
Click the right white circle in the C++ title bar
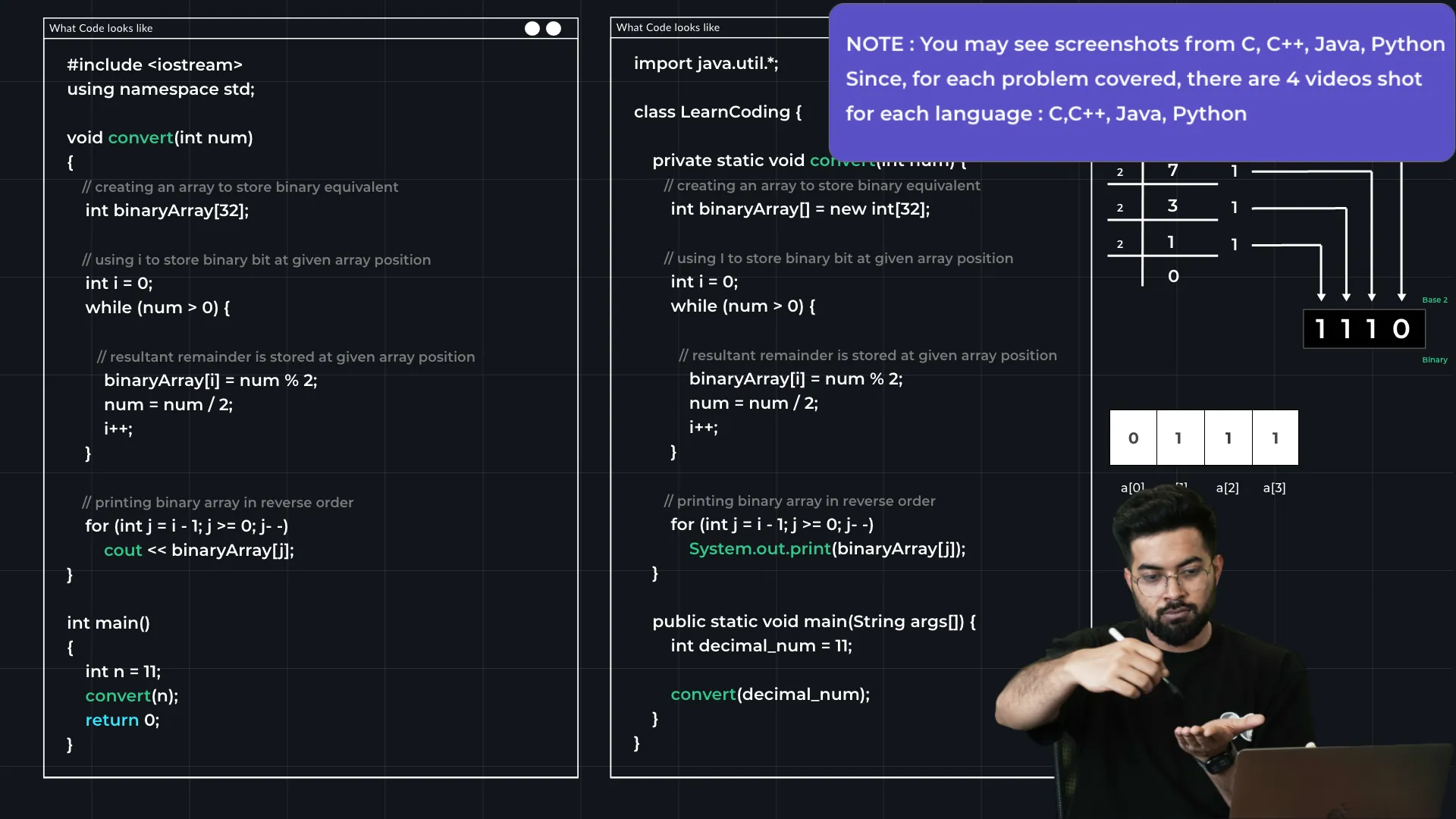tap(554, 28)
